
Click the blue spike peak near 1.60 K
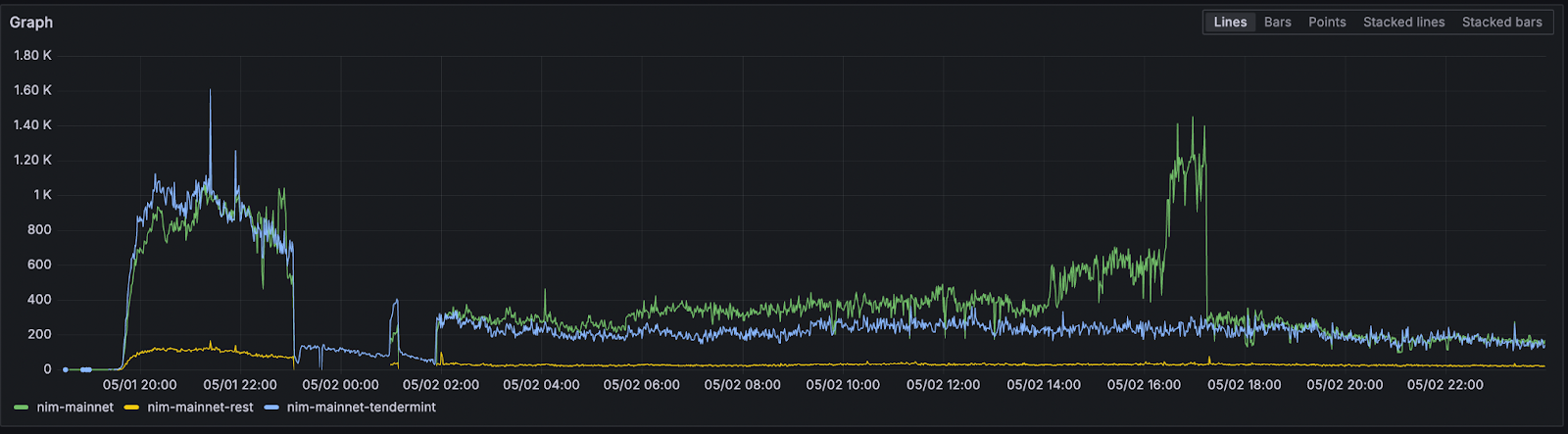pyautogui.click(x=210, y=91)
